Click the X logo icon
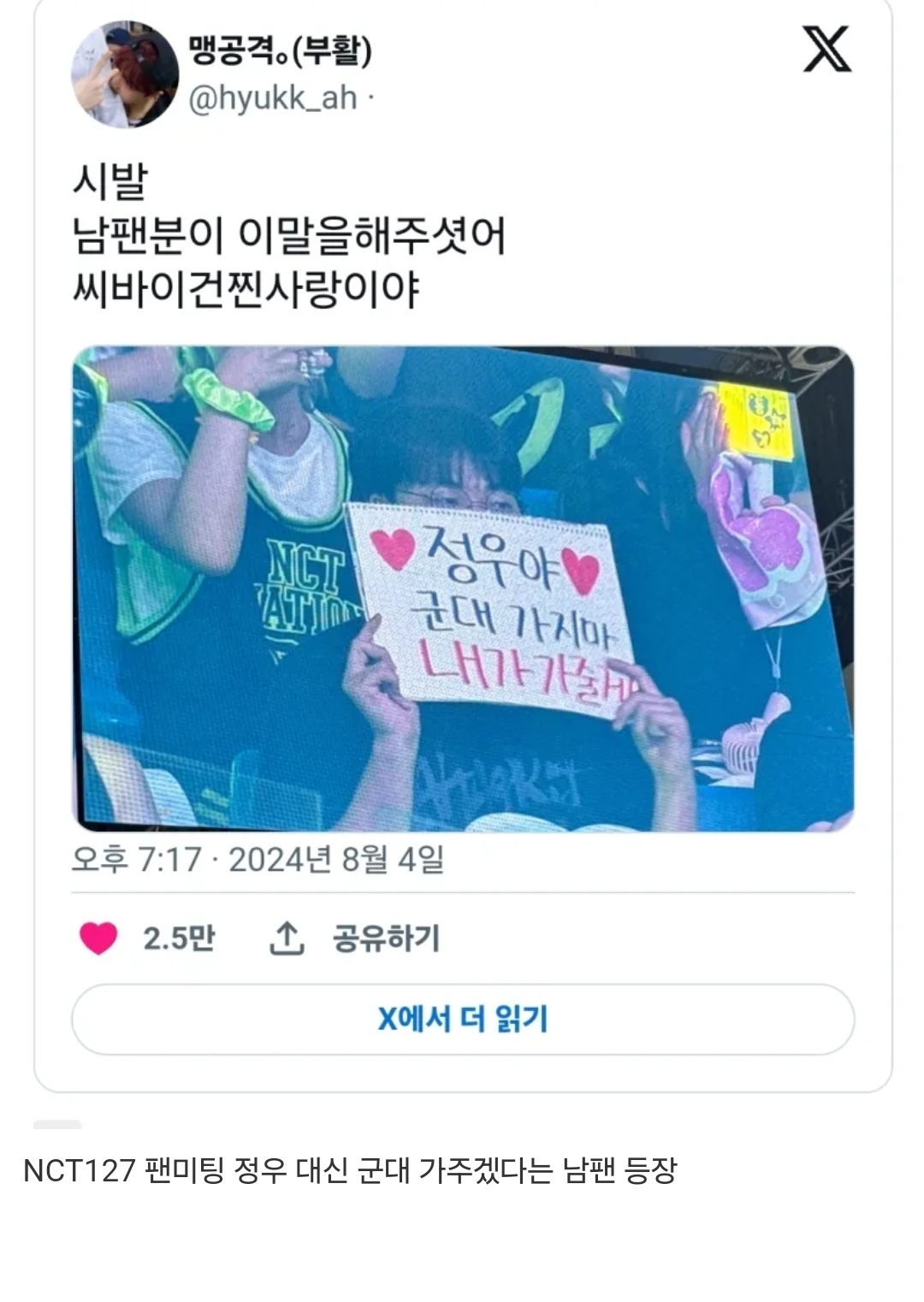The height and width of the screenshot is (1302, 924). coord(826,49)
